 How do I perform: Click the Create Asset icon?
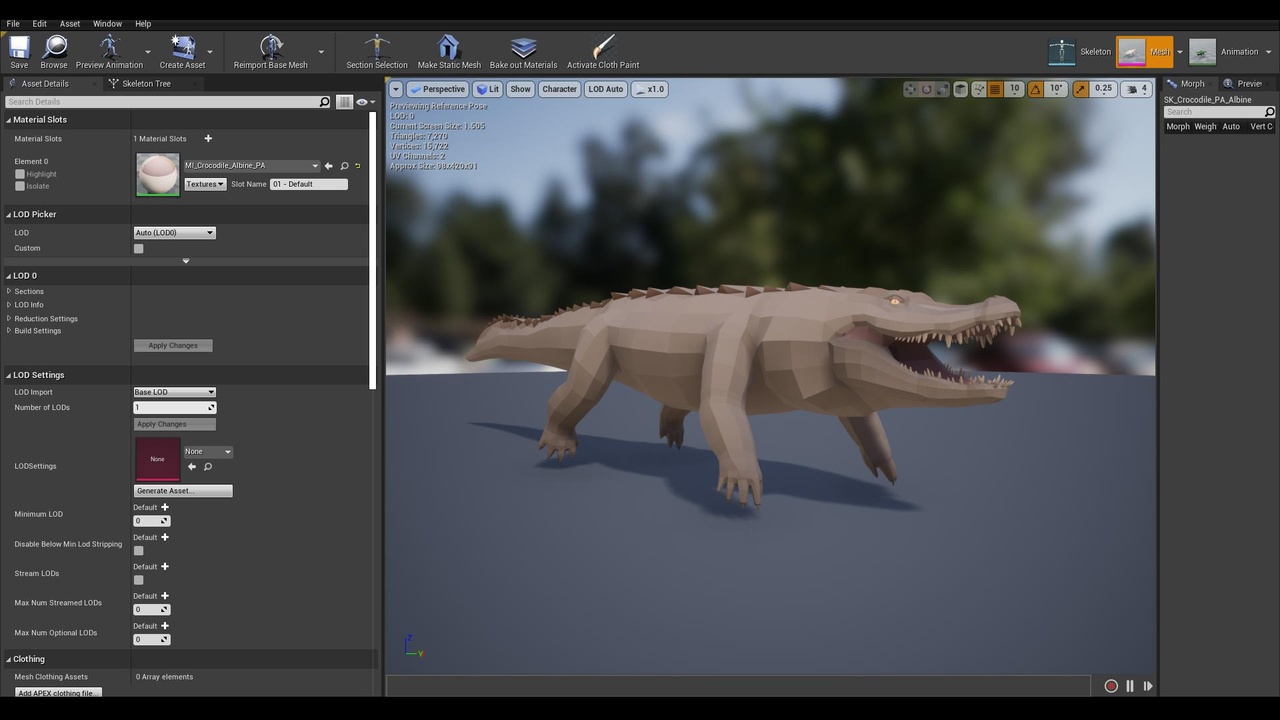tap(182, 51)
